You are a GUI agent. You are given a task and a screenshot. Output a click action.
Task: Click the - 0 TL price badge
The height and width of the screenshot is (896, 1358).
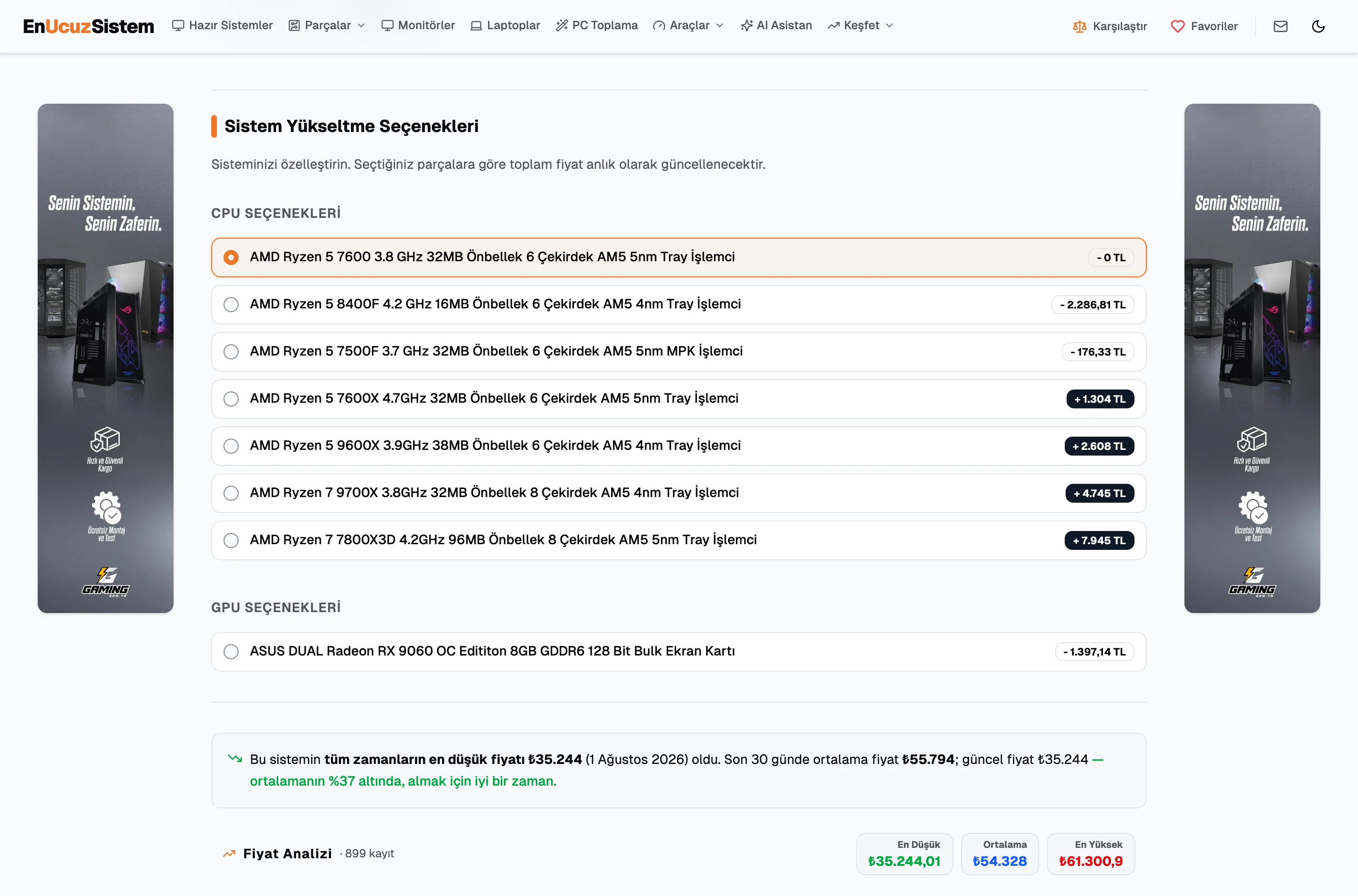coord(1111,257)
